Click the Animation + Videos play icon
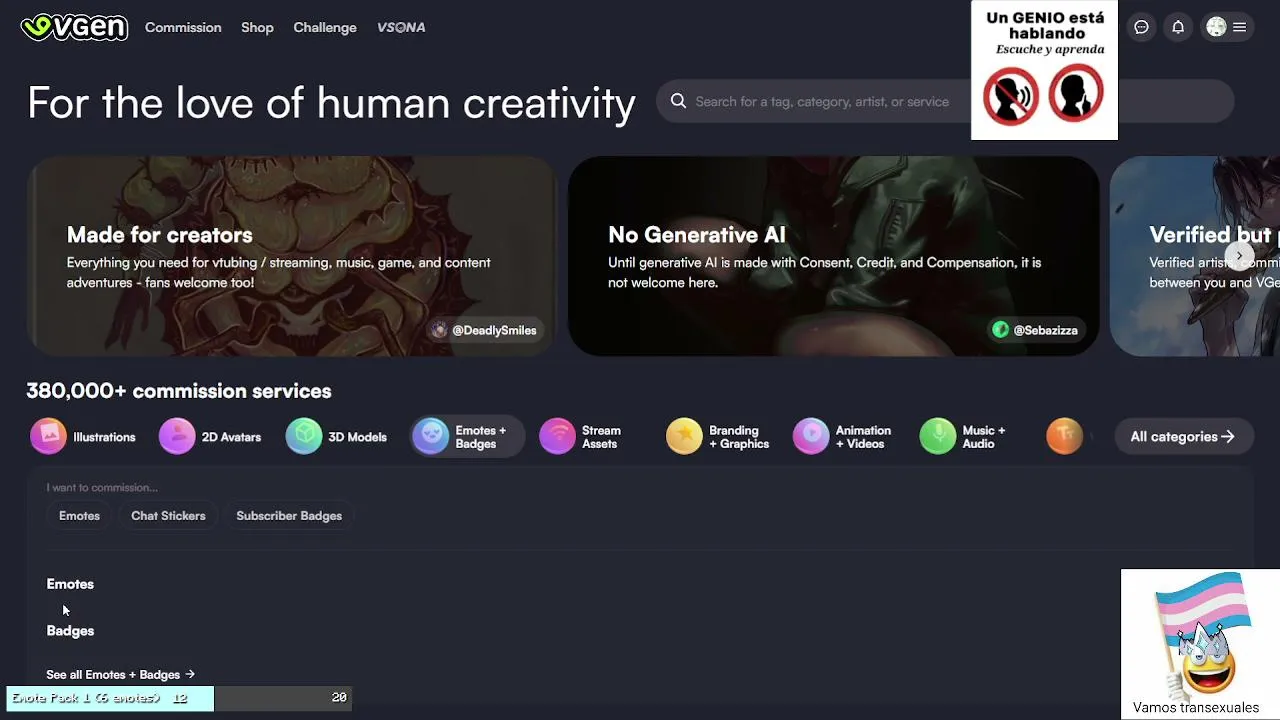The height and width of the screenshot is (720, 1280). 812,437
